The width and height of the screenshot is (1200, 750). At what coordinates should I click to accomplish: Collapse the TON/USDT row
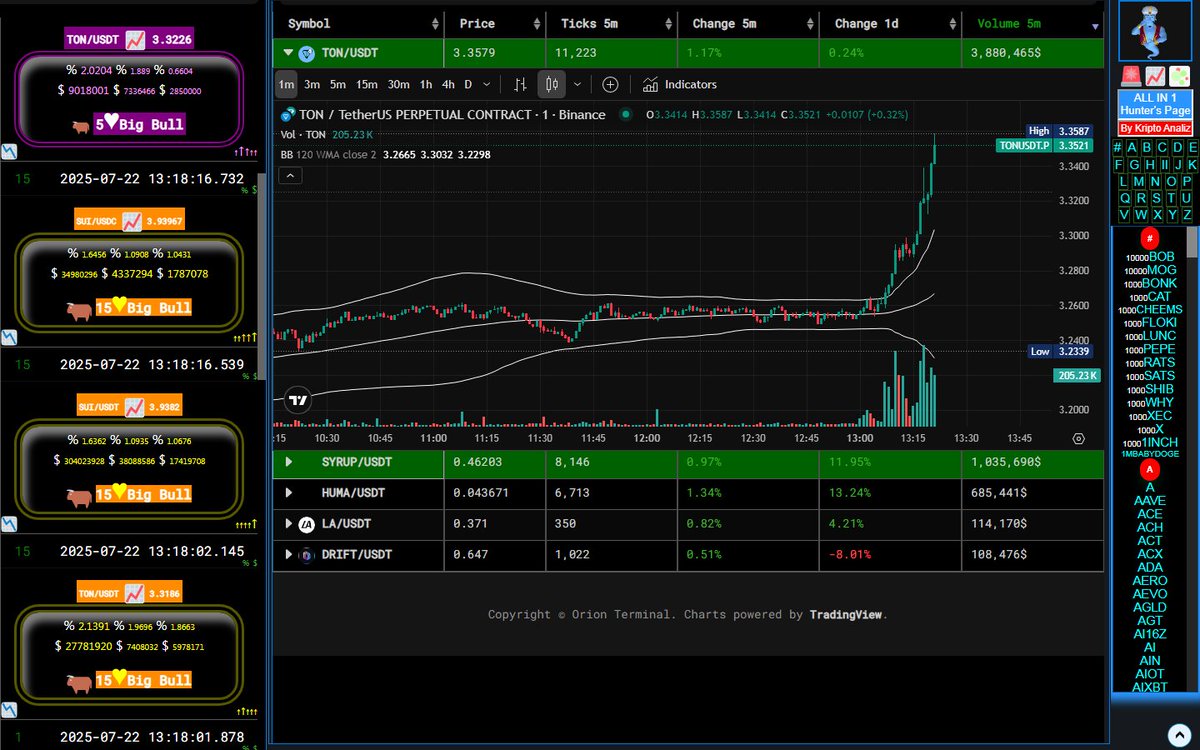pos(288,54)
